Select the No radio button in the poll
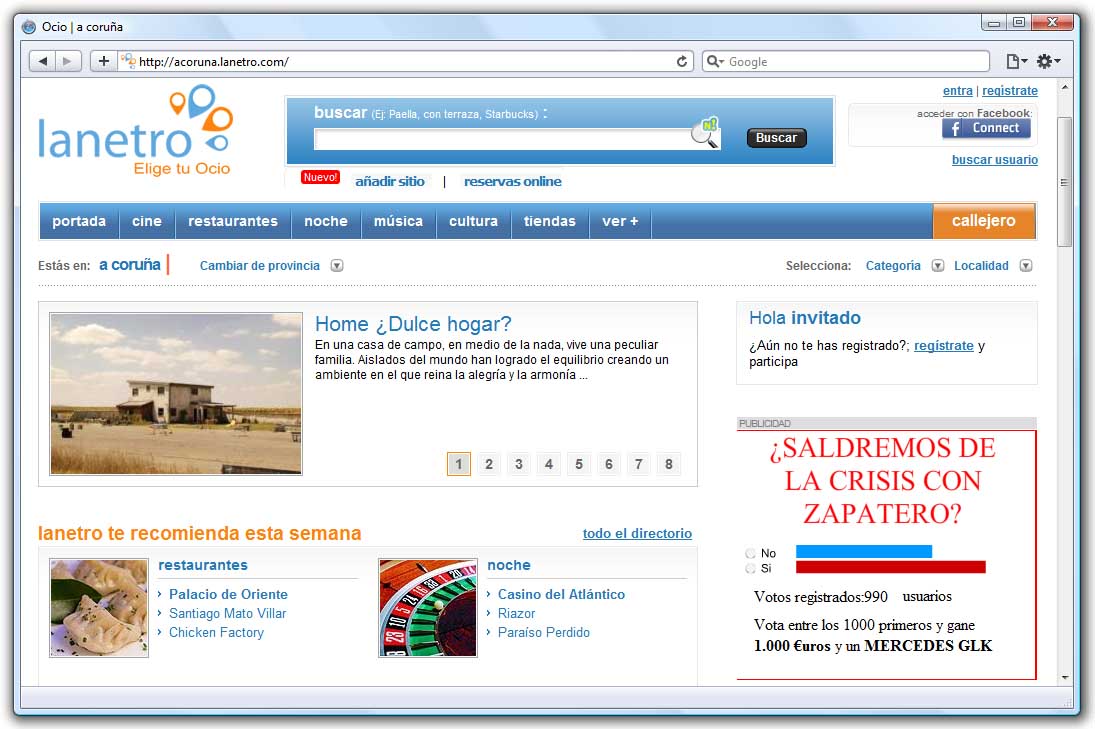The width and height of the screenshot is (1095, 729). (x=751, y=553)
